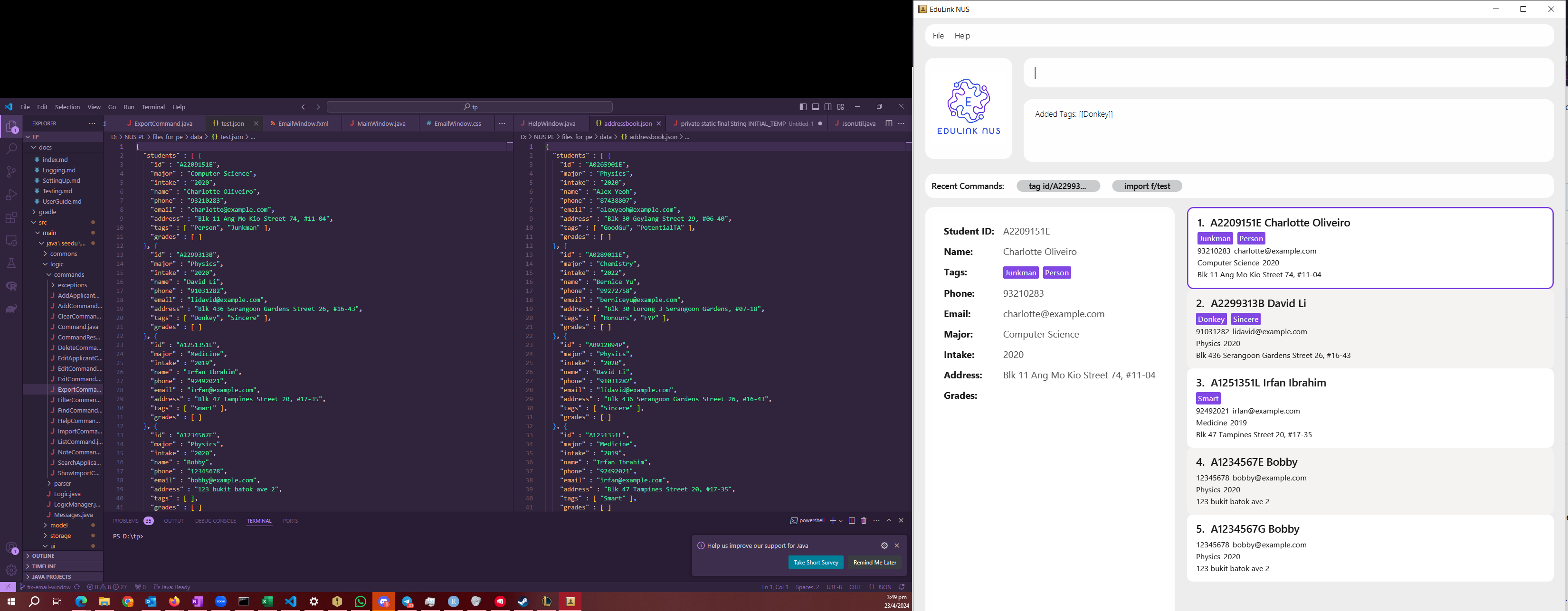Open Source Control view in activity bar
This screenshot has width=1568, height=611.
[11, 171]
